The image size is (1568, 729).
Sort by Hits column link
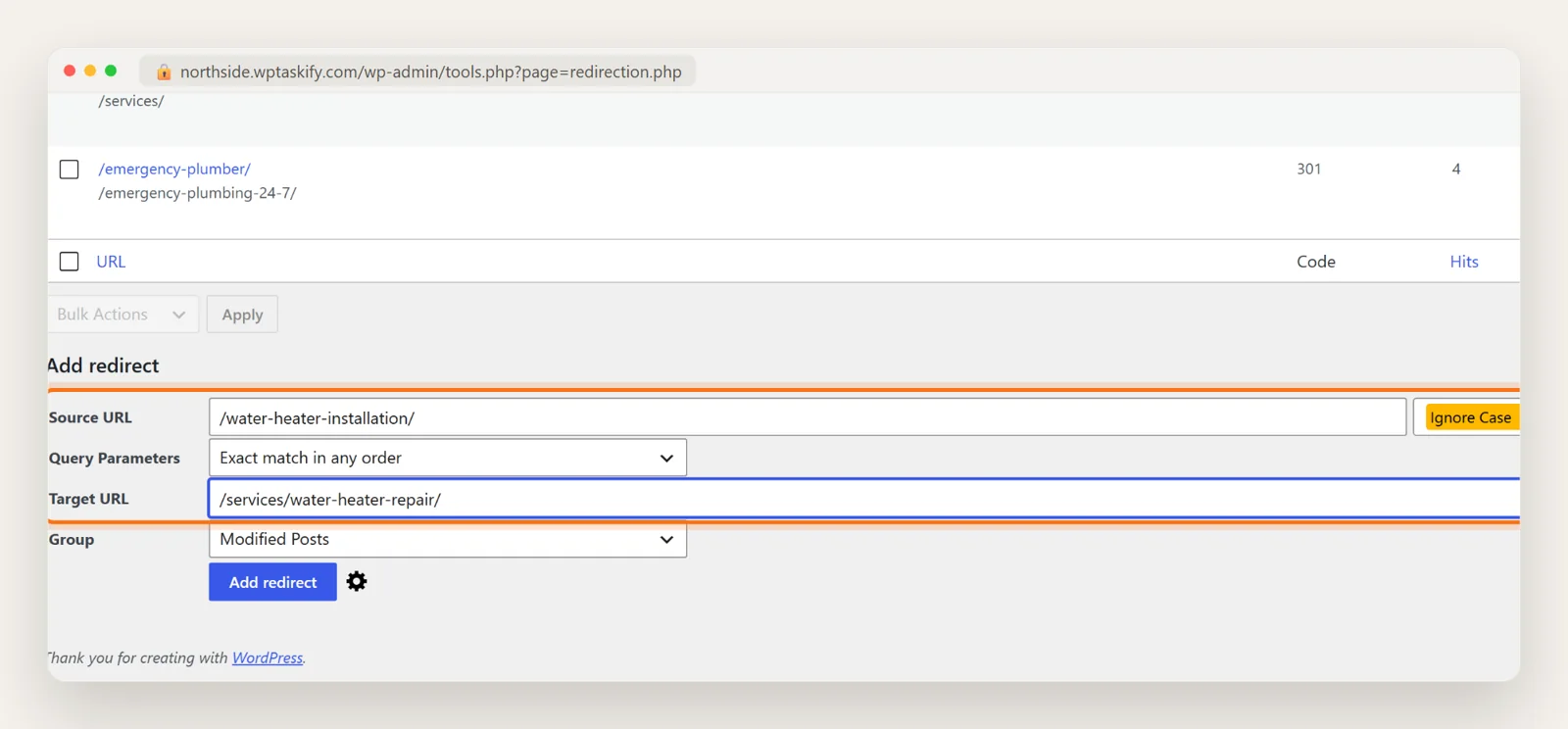tap(1464, 262)
